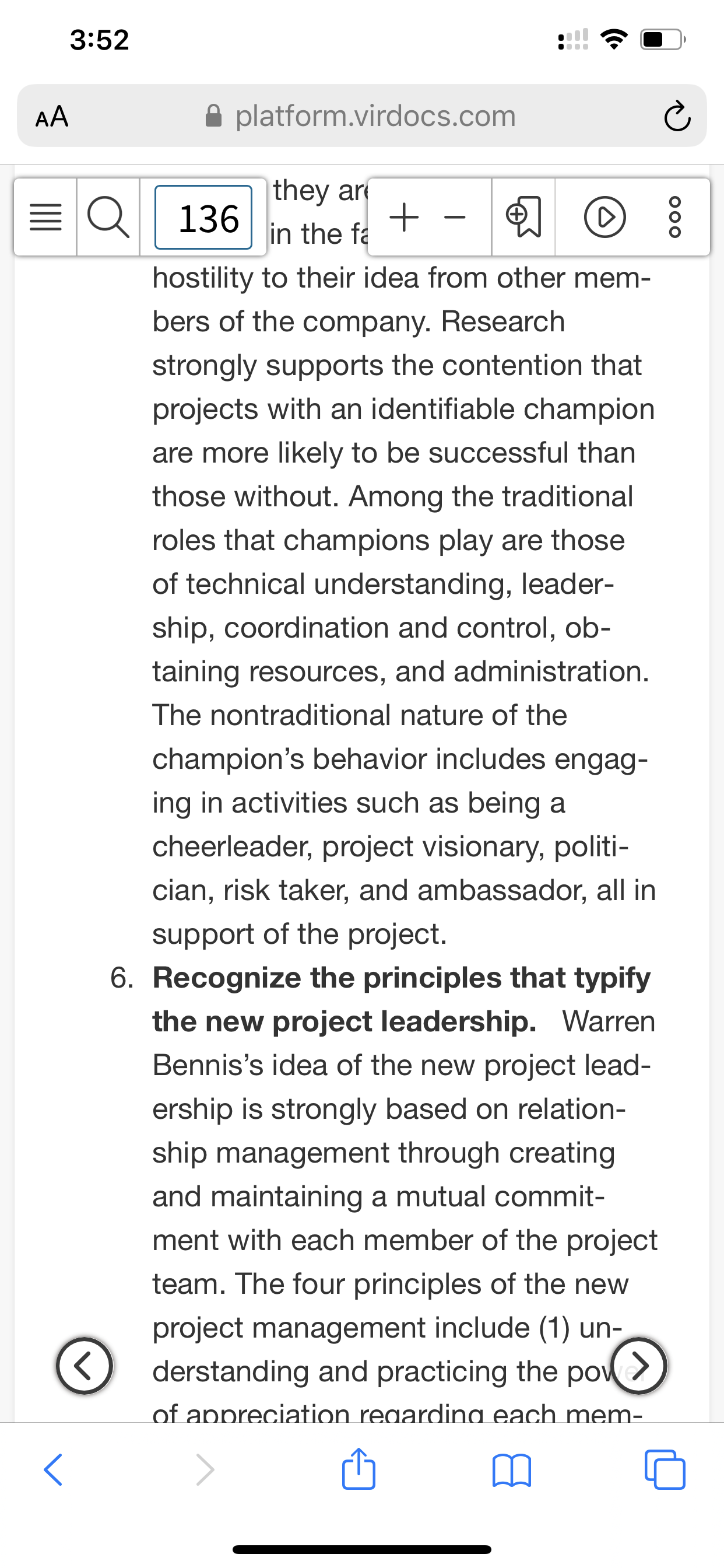Viewport: 724px width, 1568px height.
Task: Open the table of contents list icon
Action: (x=45, y=218)
